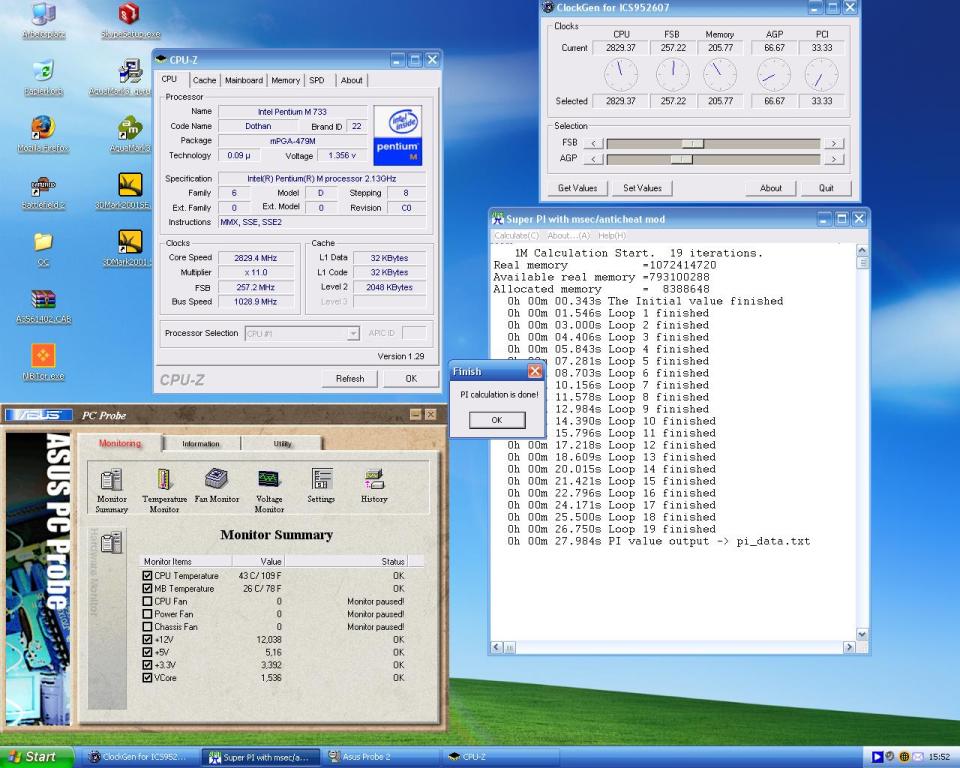Click Set Values in ClockGen
The height and width of the screenshot is (768, 960).
click(x=642, y=188)
